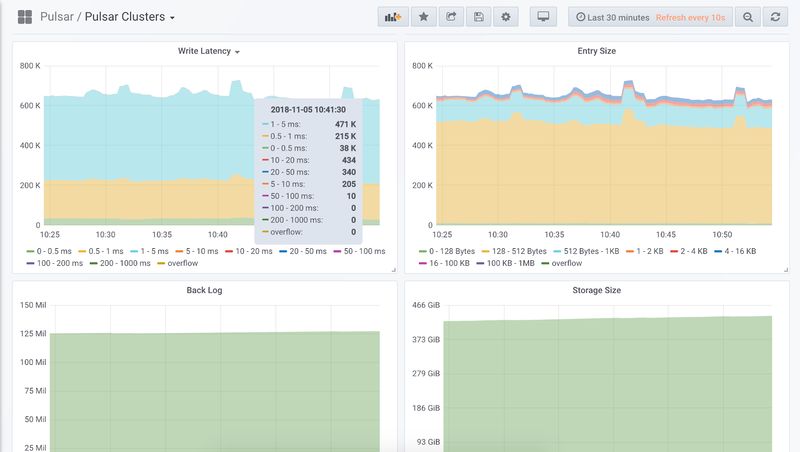Toggle the 0 - 0.5 ms legend series

pos(52,251)
